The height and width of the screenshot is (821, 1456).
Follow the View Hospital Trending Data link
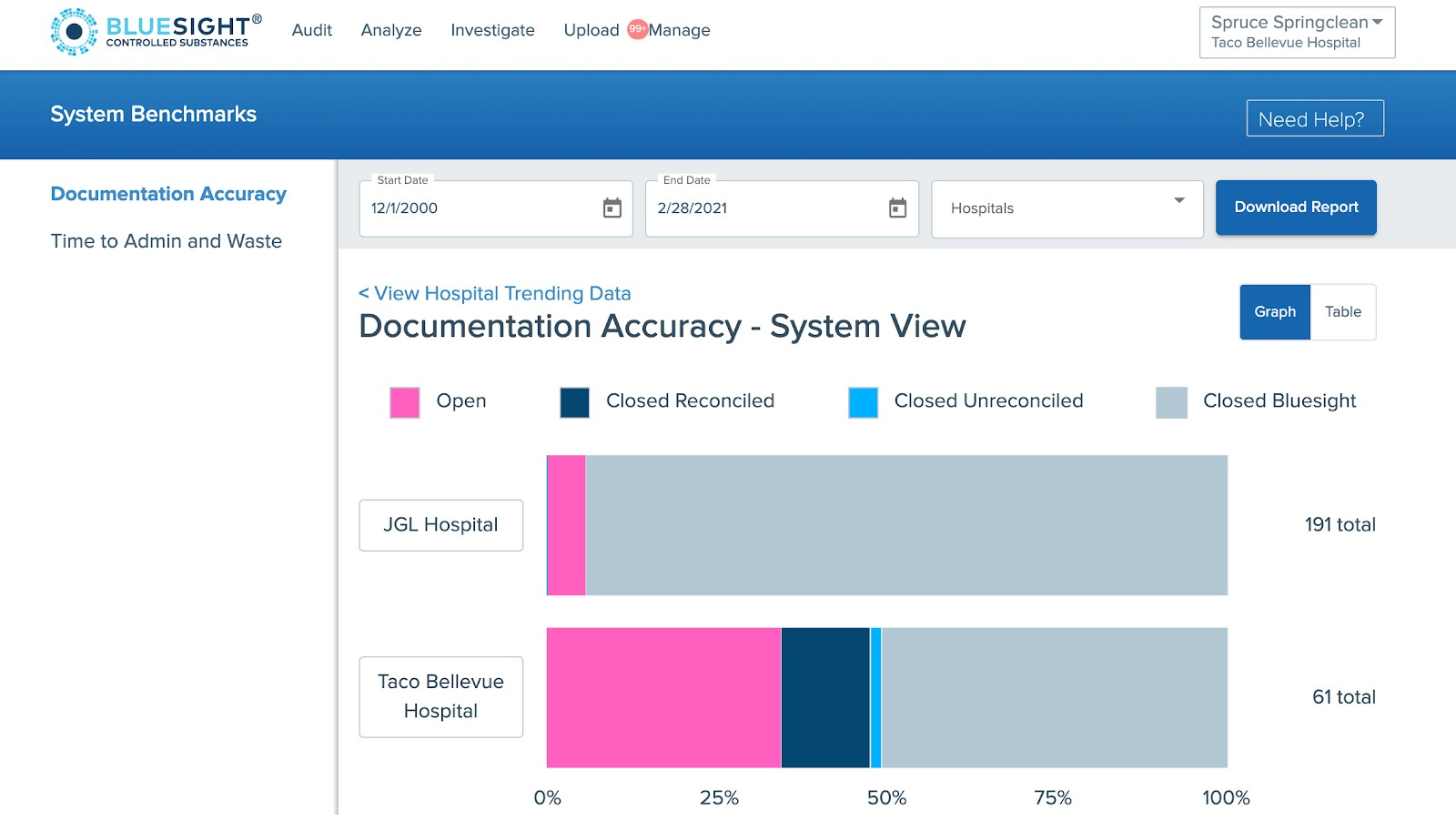494,293
